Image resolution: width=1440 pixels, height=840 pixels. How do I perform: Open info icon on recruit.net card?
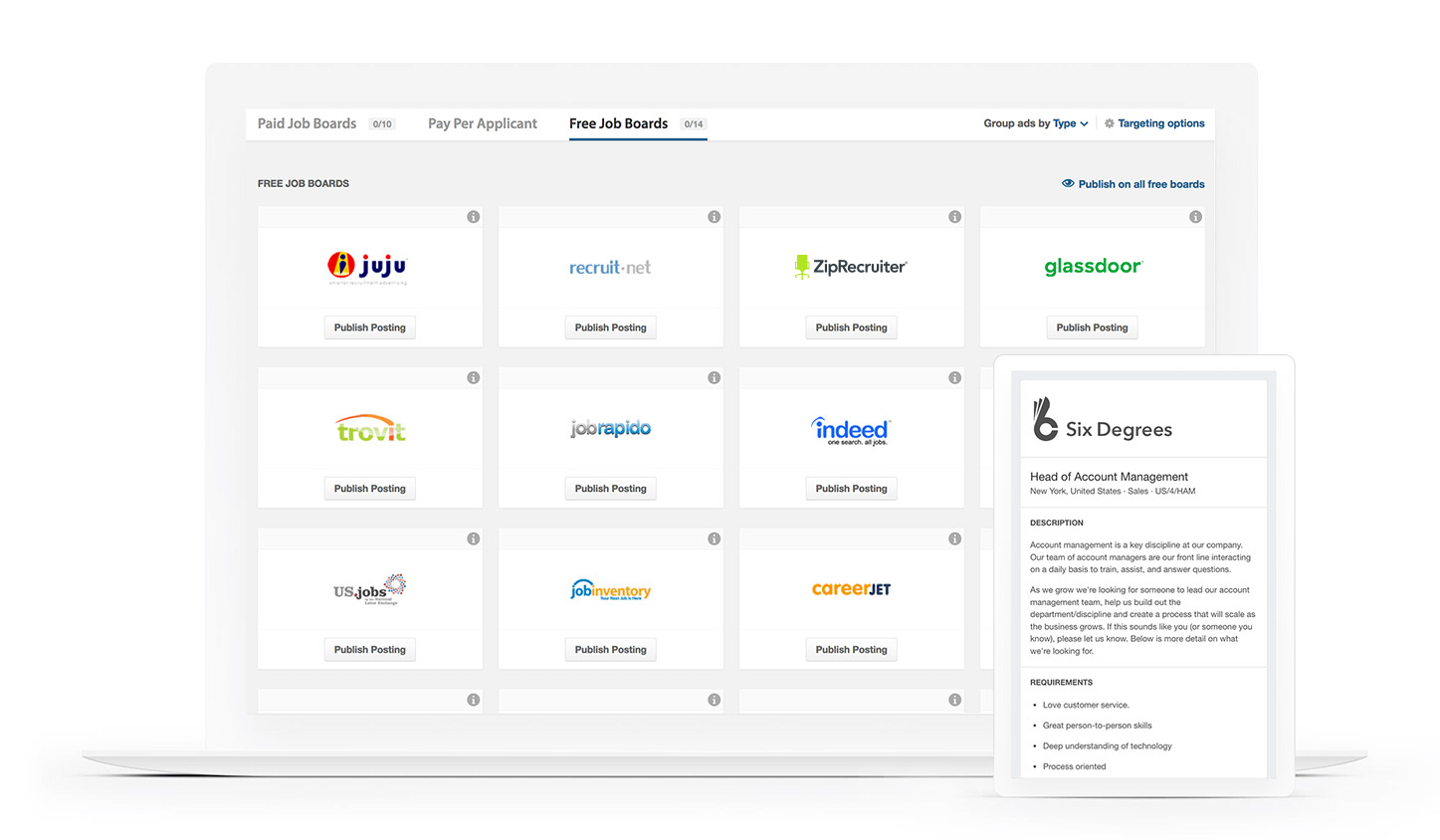(x=715, y=217)
